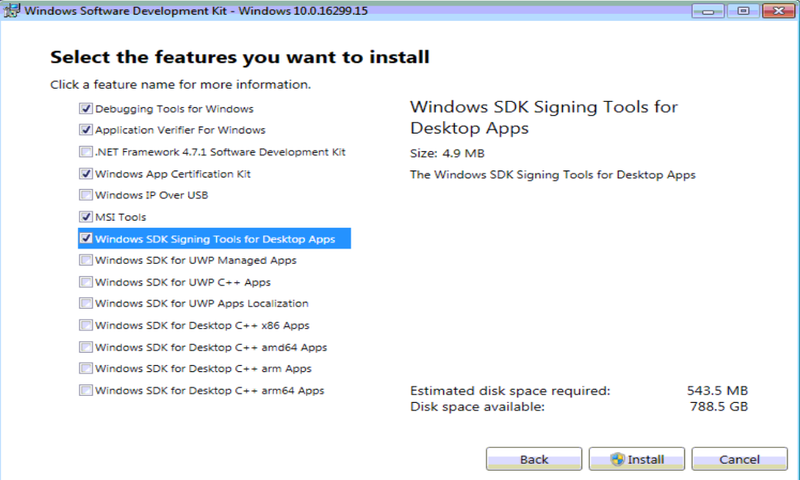
Task: Minimize the SDK installer window
Action: [x=711, y=10]
